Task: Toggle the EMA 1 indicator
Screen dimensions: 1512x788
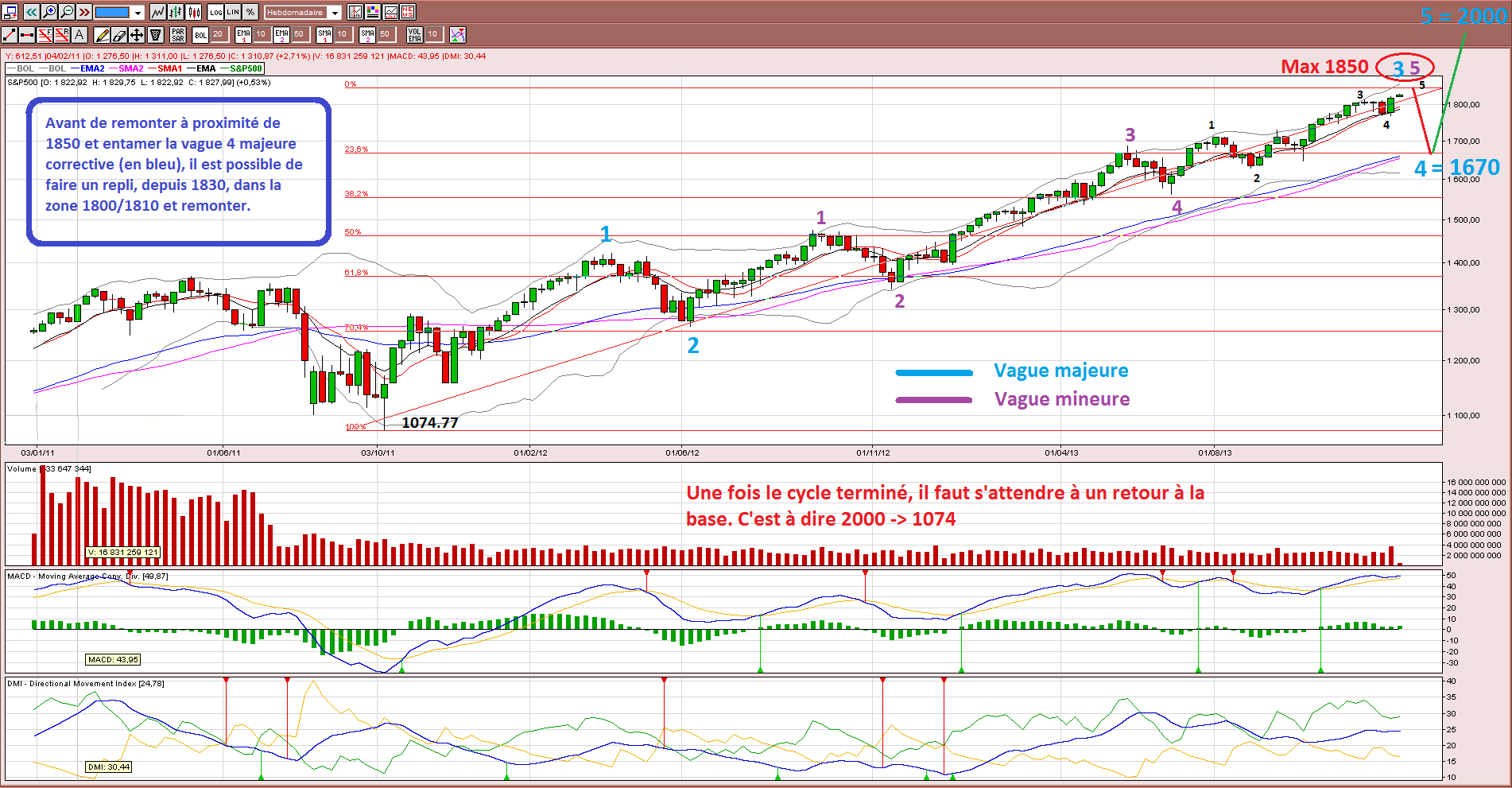Action: (x=243, y=35)
